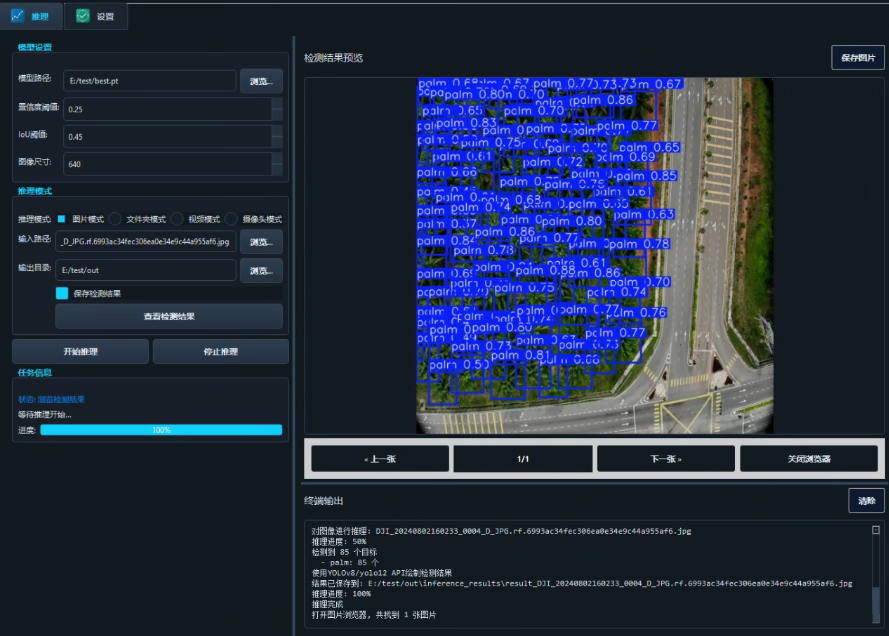Toggle the 保存检测结果 checkbox
This screenshot has height=636, width=889.
coord(62,293)
